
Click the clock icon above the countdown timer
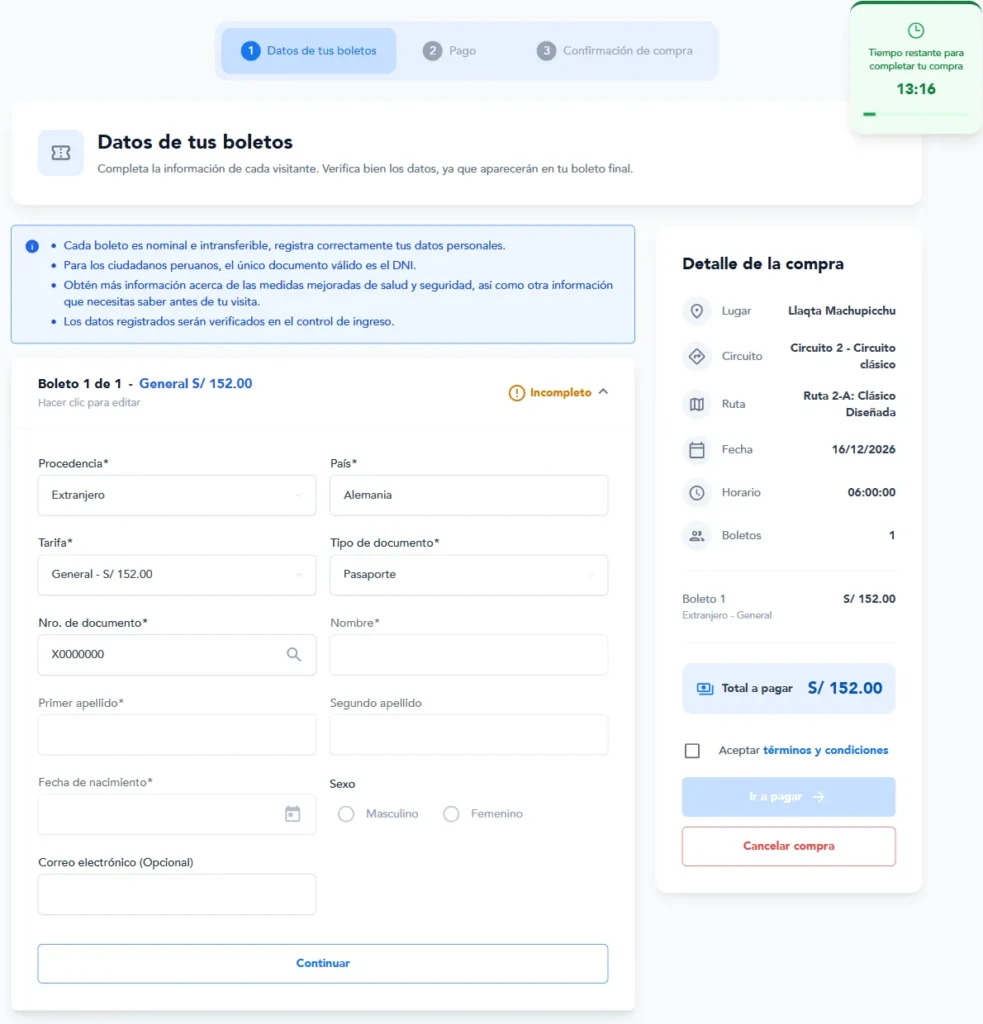click(x=916, y=30)
